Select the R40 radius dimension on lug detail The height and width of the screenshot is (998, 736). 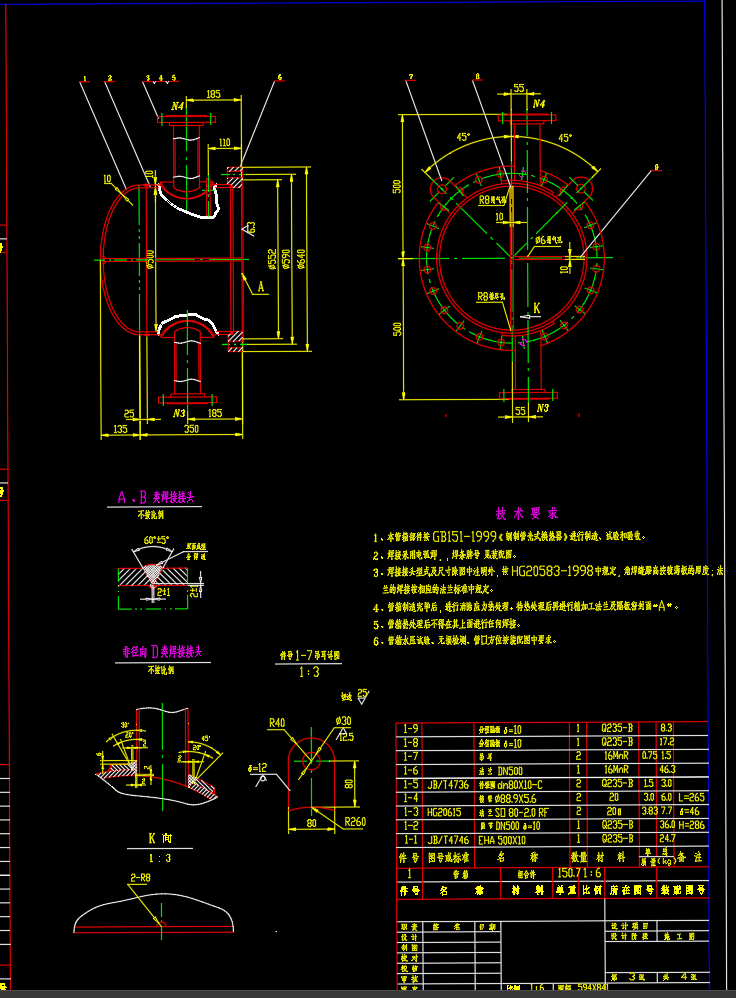276,723
